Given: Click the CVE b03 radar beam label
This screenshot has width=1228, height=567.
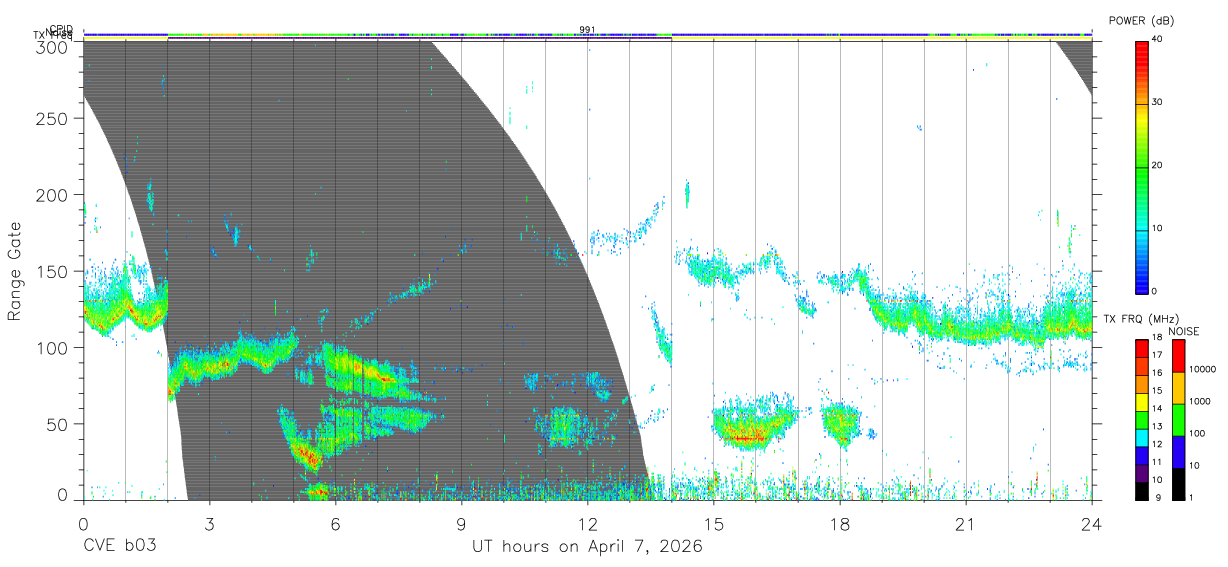Looking at the screenshot, I should coord(119,548).
